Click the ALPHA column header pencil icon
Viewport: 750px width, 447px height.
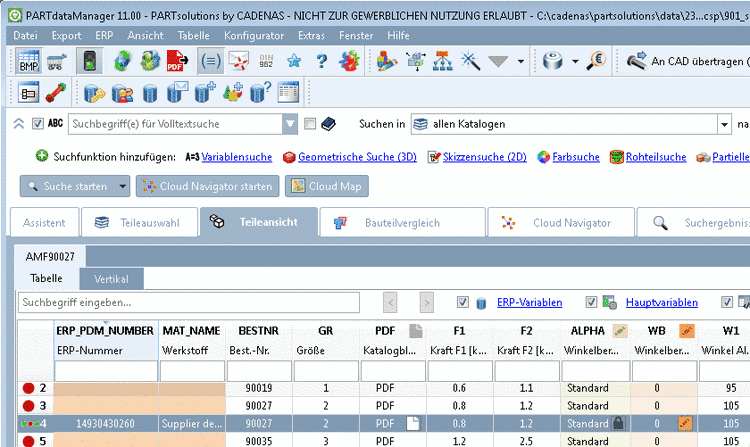620,331
